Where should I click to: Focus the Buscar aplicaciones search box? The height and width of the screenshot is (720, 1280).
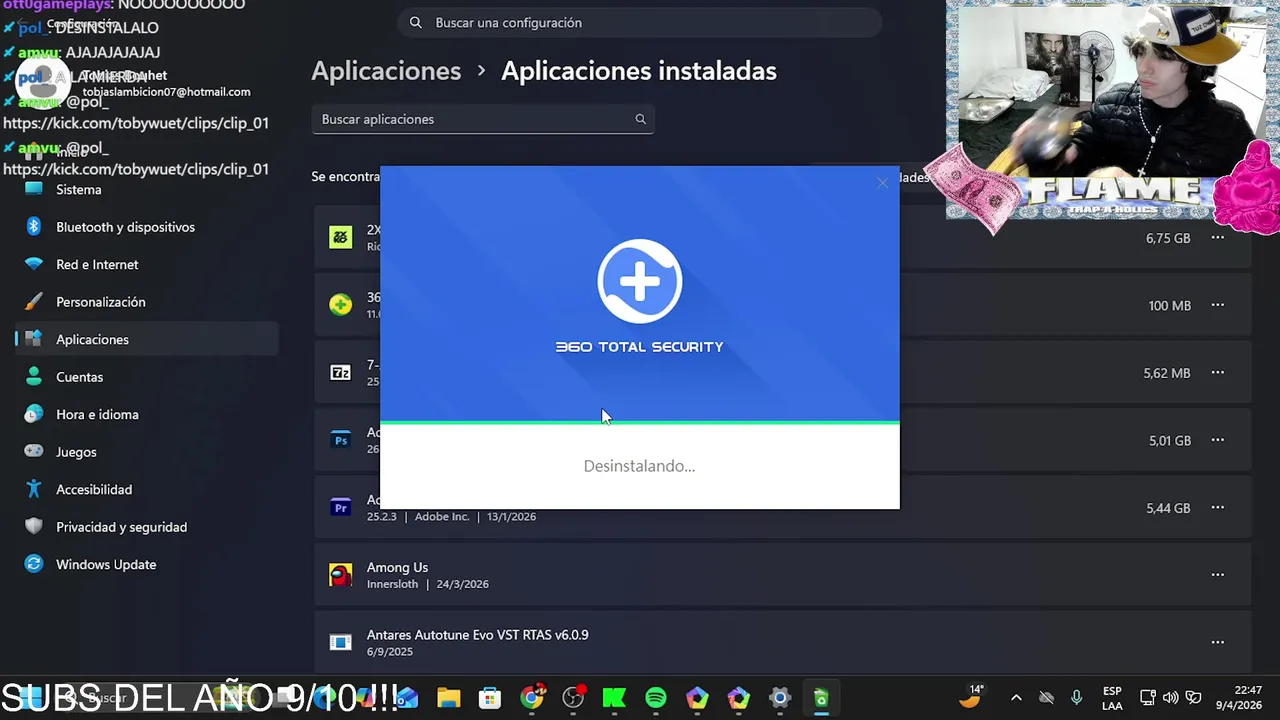tap(483, 119)
